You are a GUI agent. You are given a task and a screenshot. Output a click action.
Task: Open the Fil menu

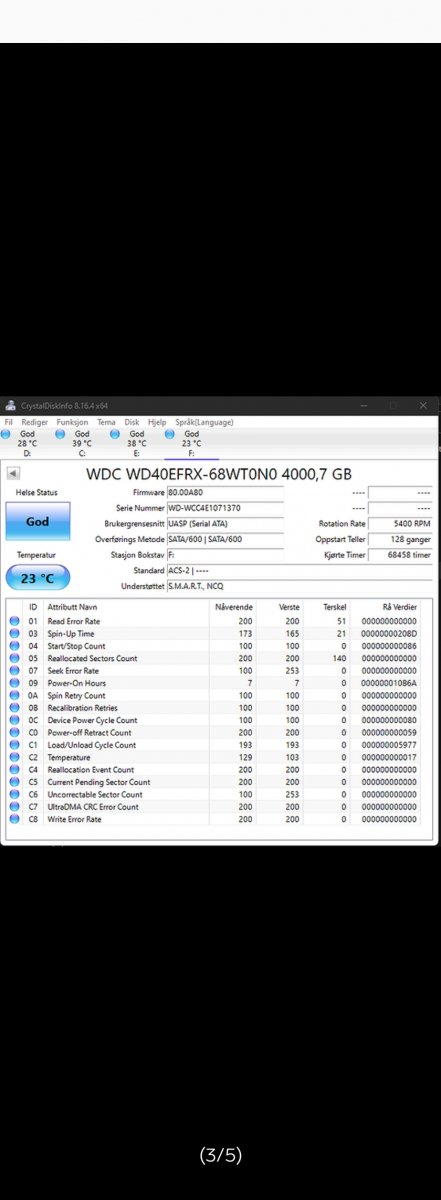pos(8,423)
